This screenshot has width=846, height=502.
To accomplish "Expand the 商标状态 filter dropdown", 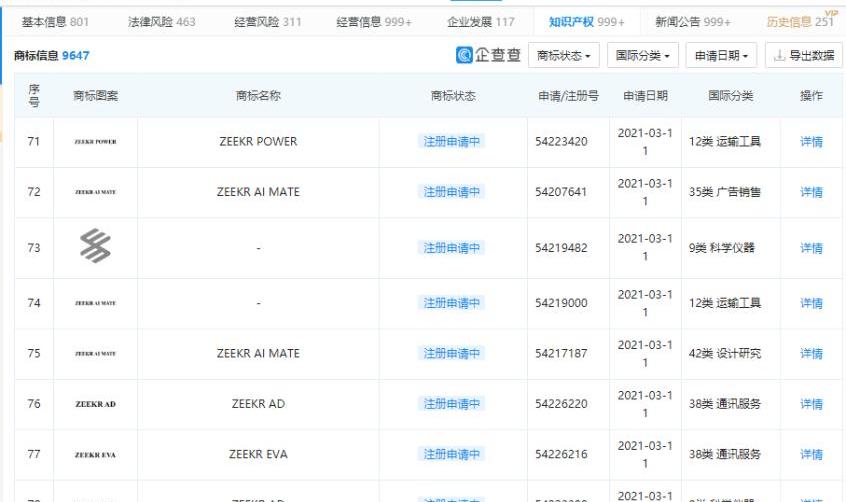I will (x=564, y=56).
